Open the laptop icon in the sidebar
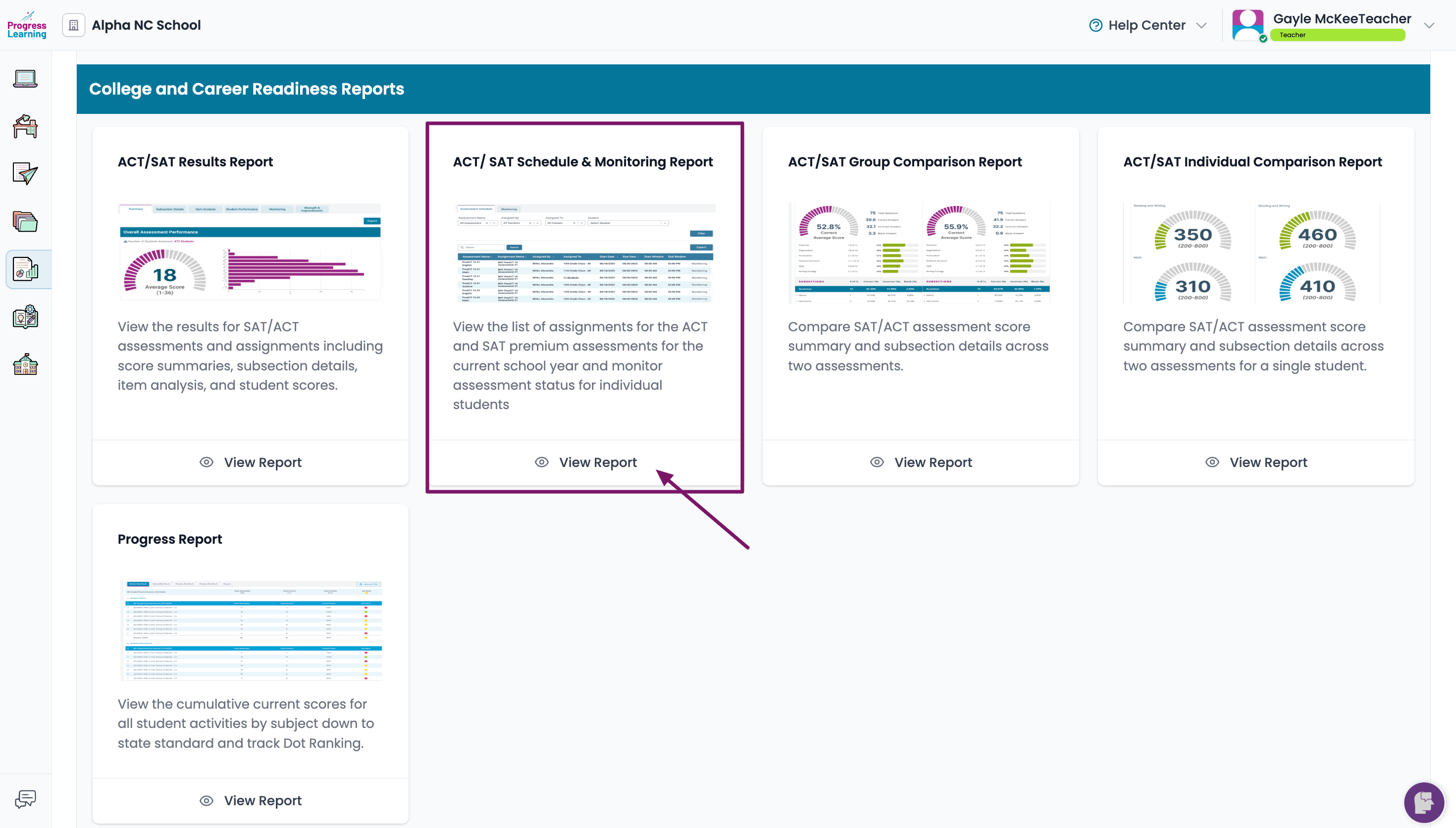This screenshot has height=828, width=1456. [x=26, y=78]
